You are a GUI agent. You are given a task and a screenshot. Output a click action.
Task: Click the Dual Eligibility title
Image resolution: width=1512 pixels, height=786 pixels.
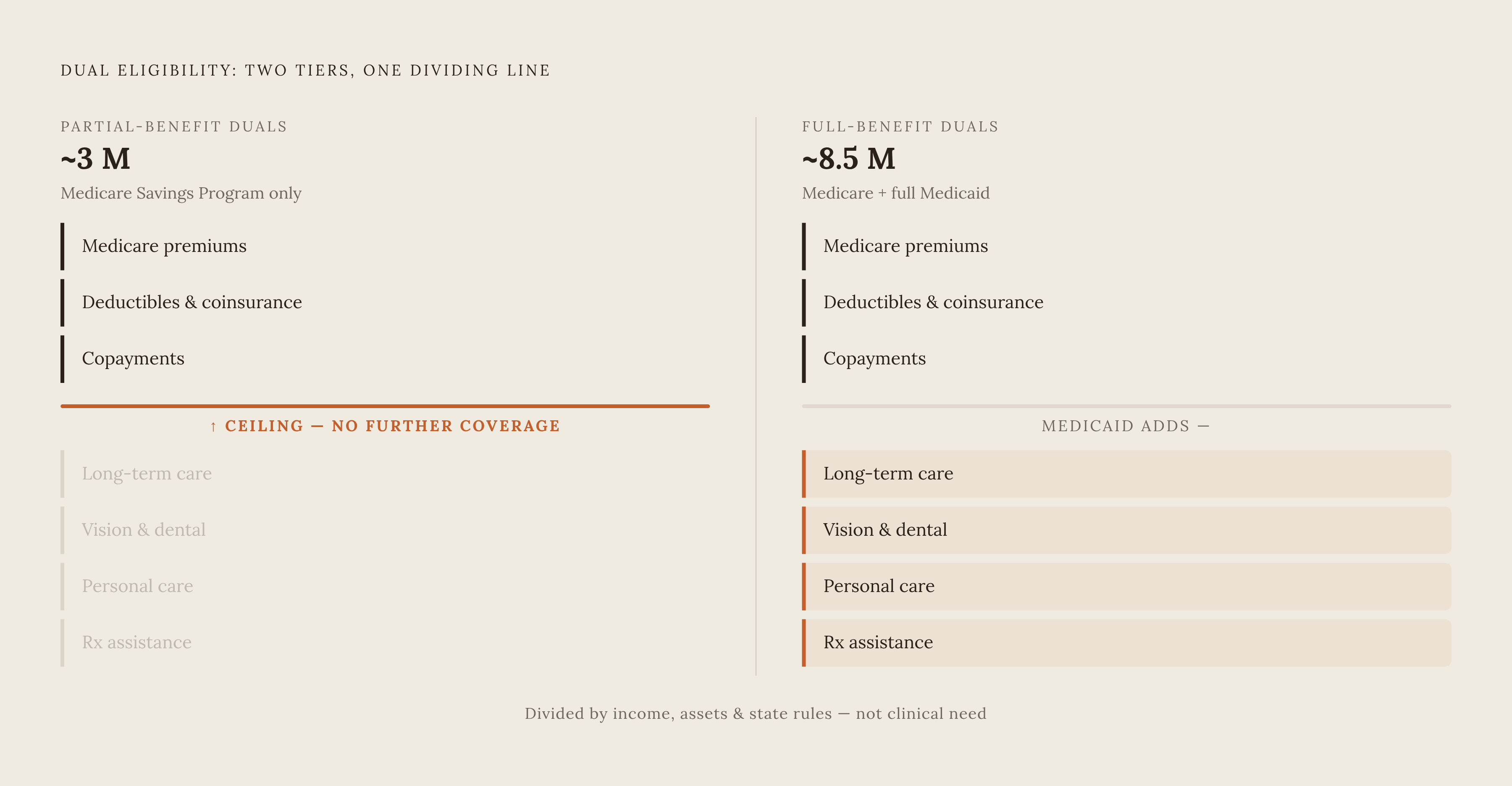306,71
